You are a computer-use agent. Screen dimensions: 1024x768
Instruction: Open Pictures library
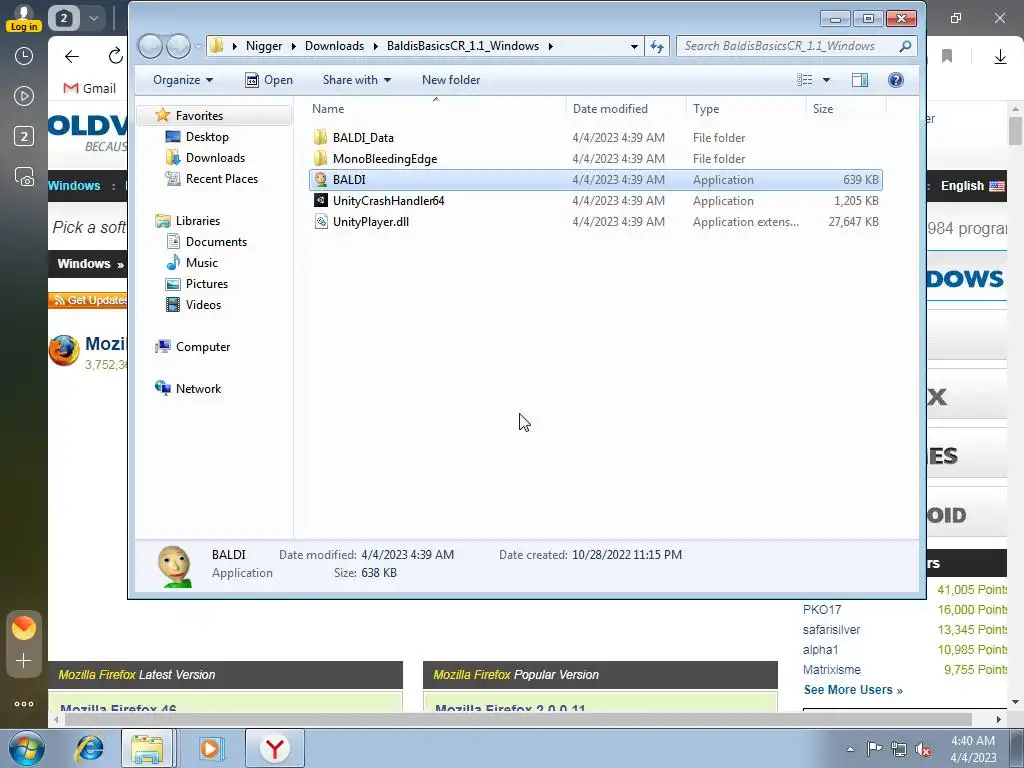[206, 283]
